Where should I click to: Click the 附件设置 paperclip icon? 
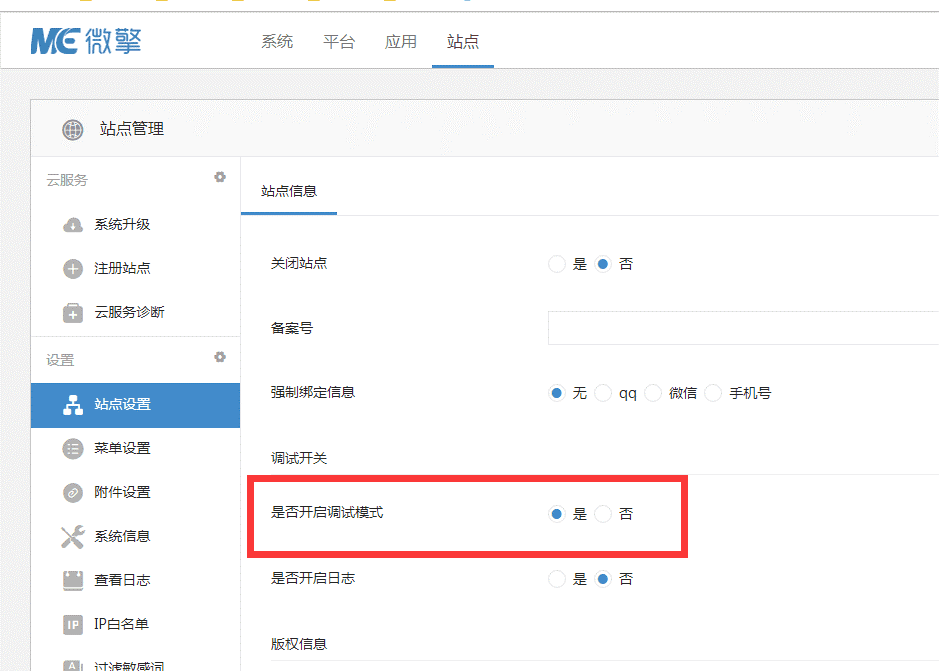pyautogui.click(x=73, y=493)
